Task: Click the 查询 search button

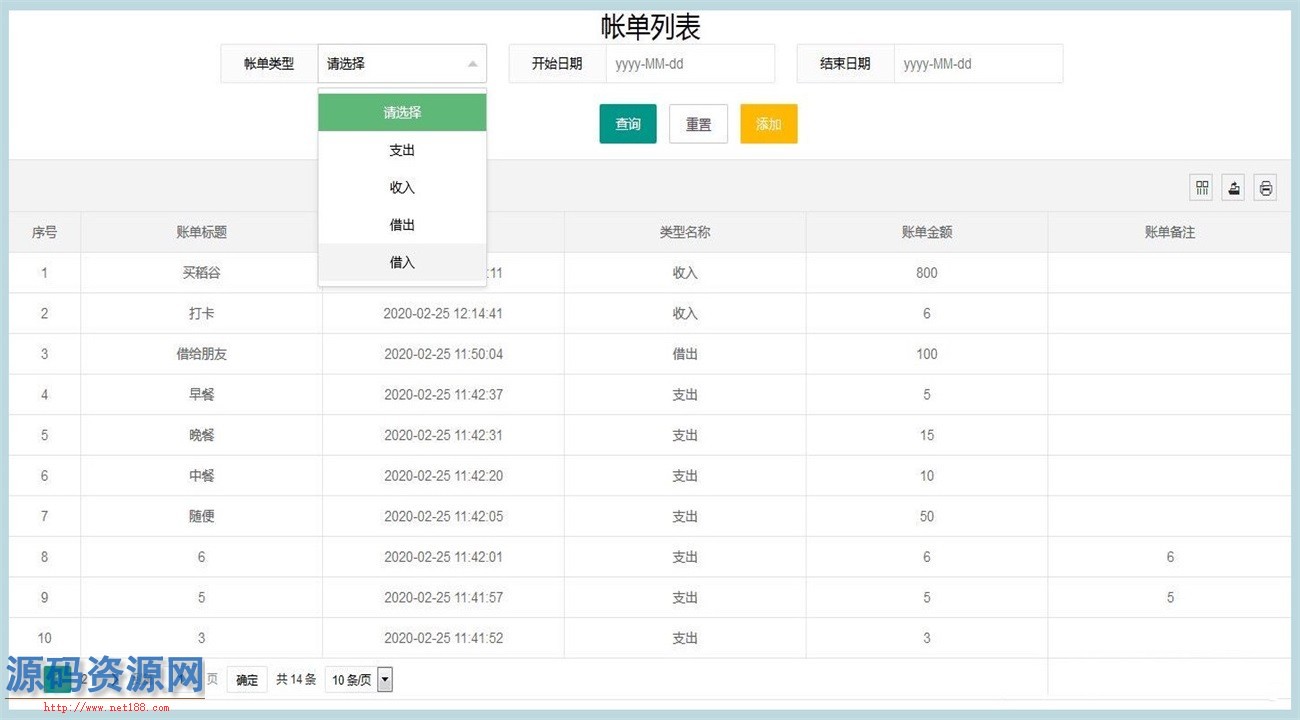Action: point(628,124)
